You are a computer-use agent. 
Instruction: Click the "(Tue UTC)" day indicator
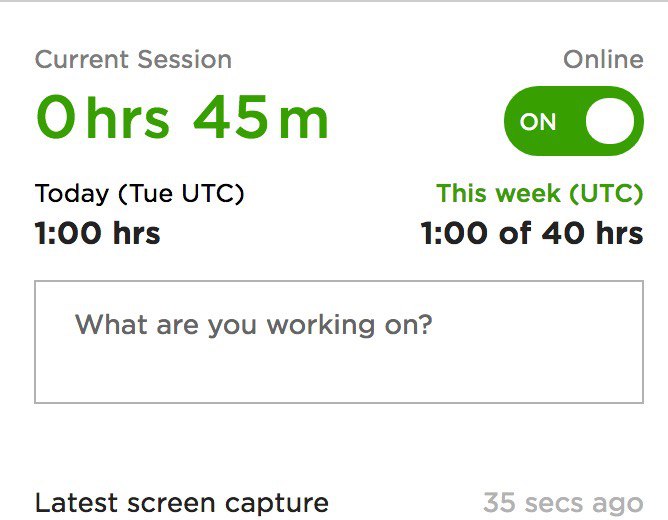click(188, 193)
